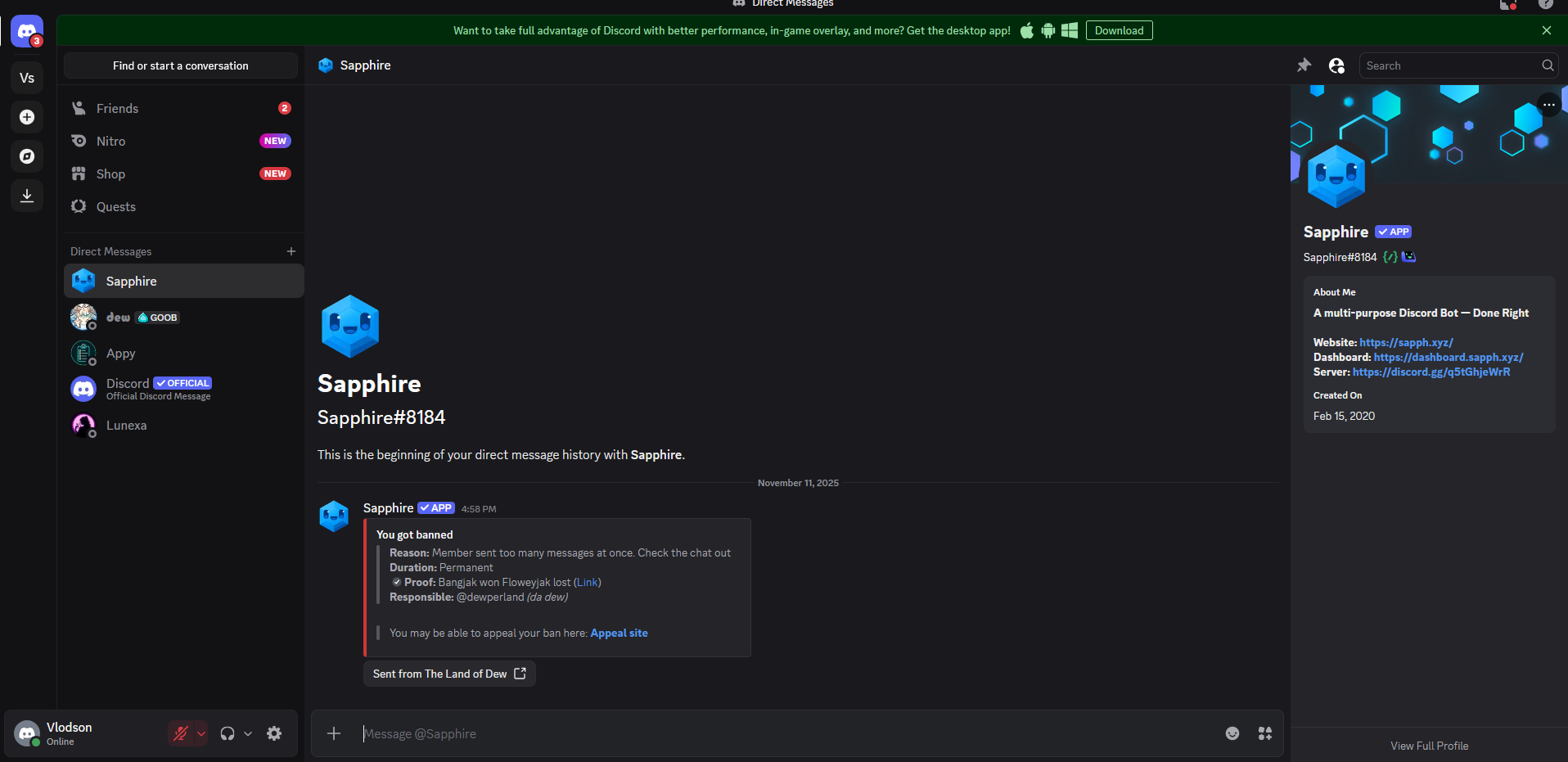Open the profile more options menu
Viewport: 1568px width, 762px height.
coord(1548,105)
